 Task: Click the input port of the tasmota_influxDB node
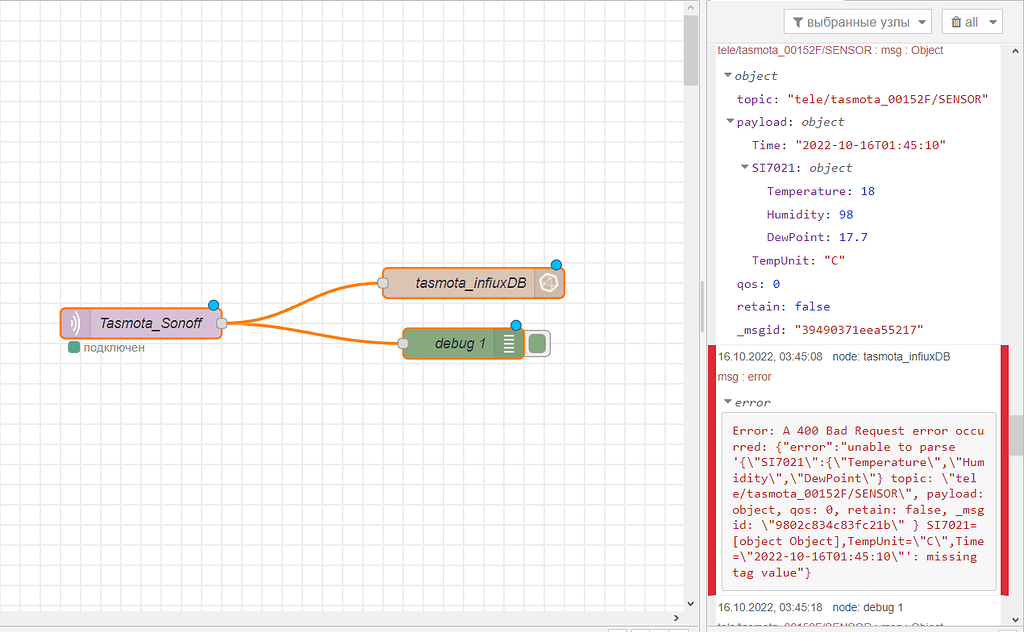[x=383, y=283]
